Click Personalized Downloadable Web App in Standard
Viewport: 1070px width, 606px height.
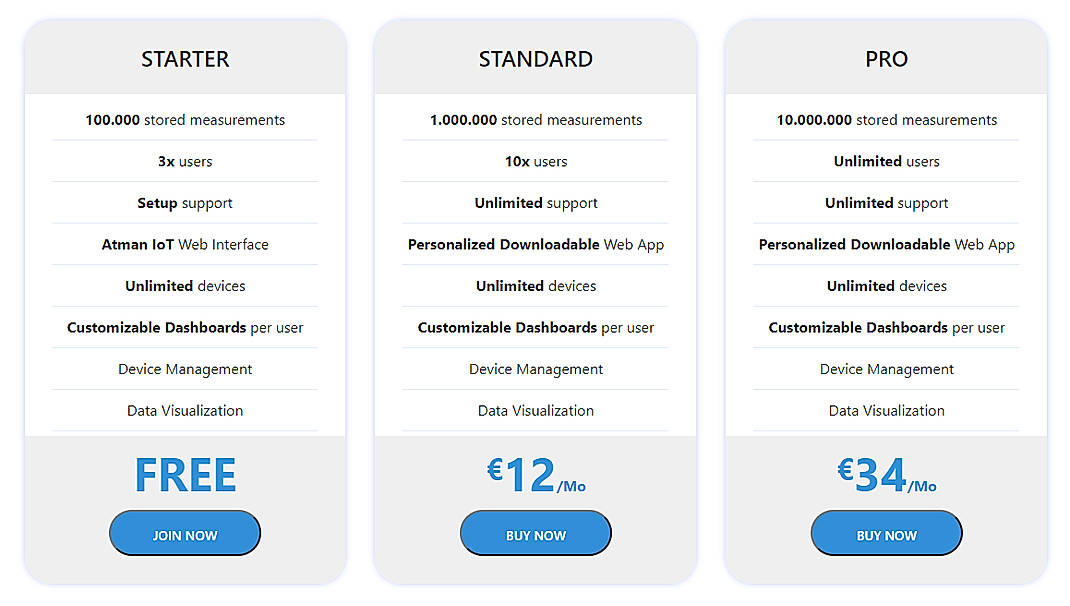pyautogui.click(x=535, y=244)
